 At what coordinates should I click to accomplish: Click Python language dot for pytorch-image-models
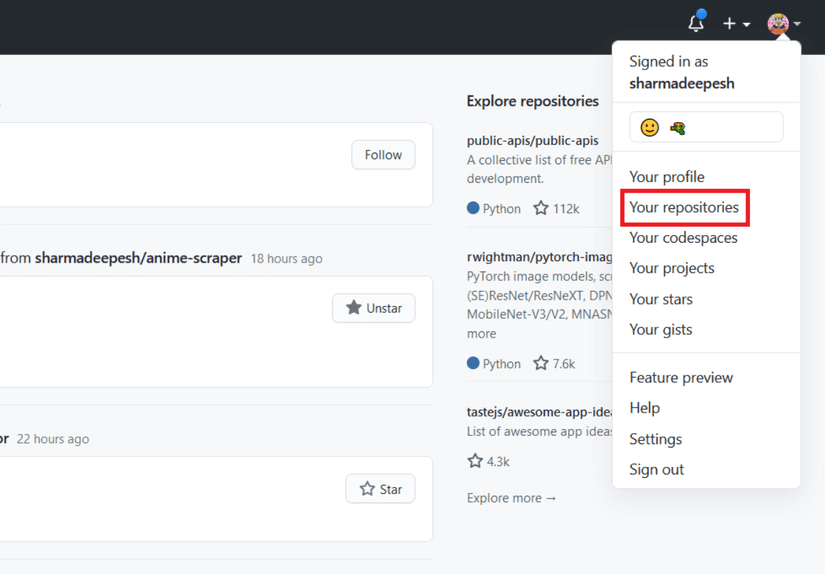point(473,362)
